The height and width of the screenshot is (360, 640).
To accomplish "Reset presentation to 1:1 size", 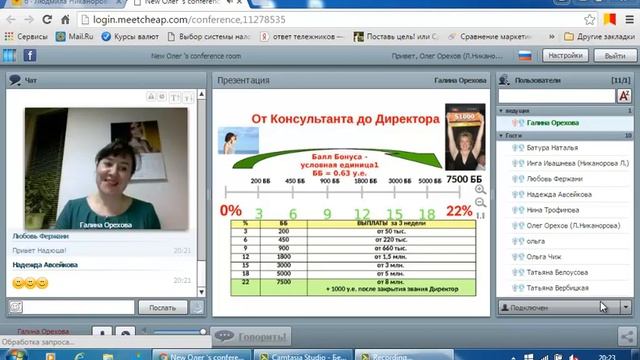I will (x=480, y=215).
